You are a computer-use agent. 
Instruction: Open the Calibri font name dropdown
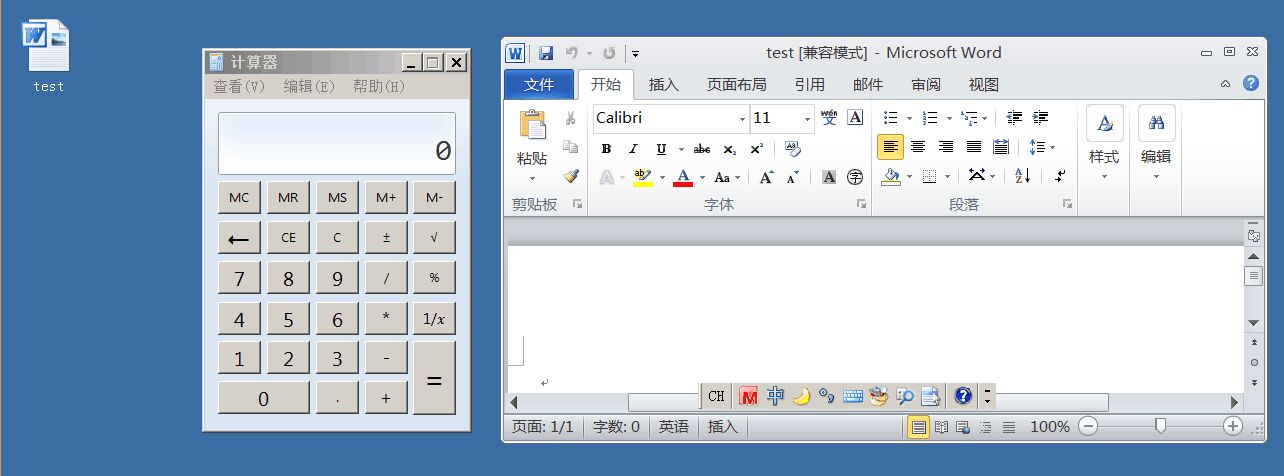point(742,118)
